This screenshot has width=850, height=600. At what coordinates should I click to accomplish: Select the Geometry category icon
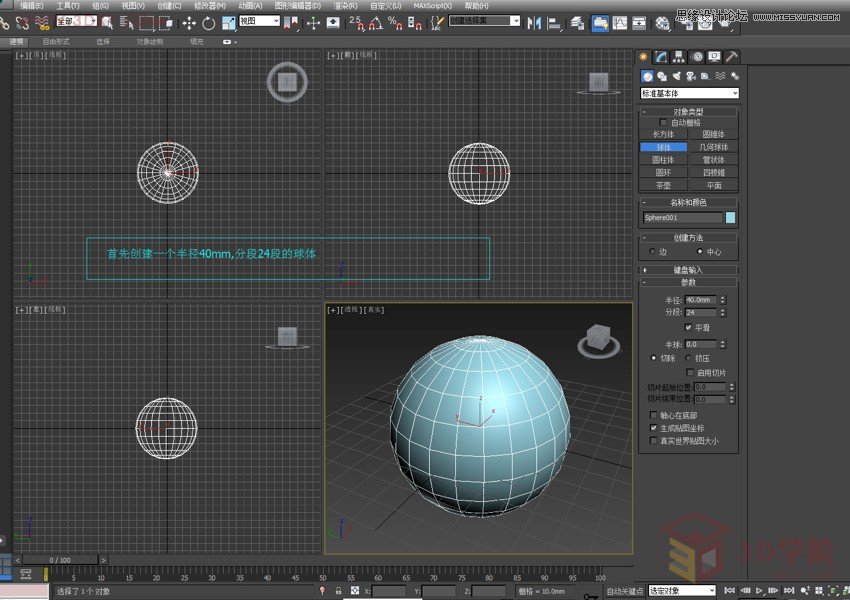[646, 76]
